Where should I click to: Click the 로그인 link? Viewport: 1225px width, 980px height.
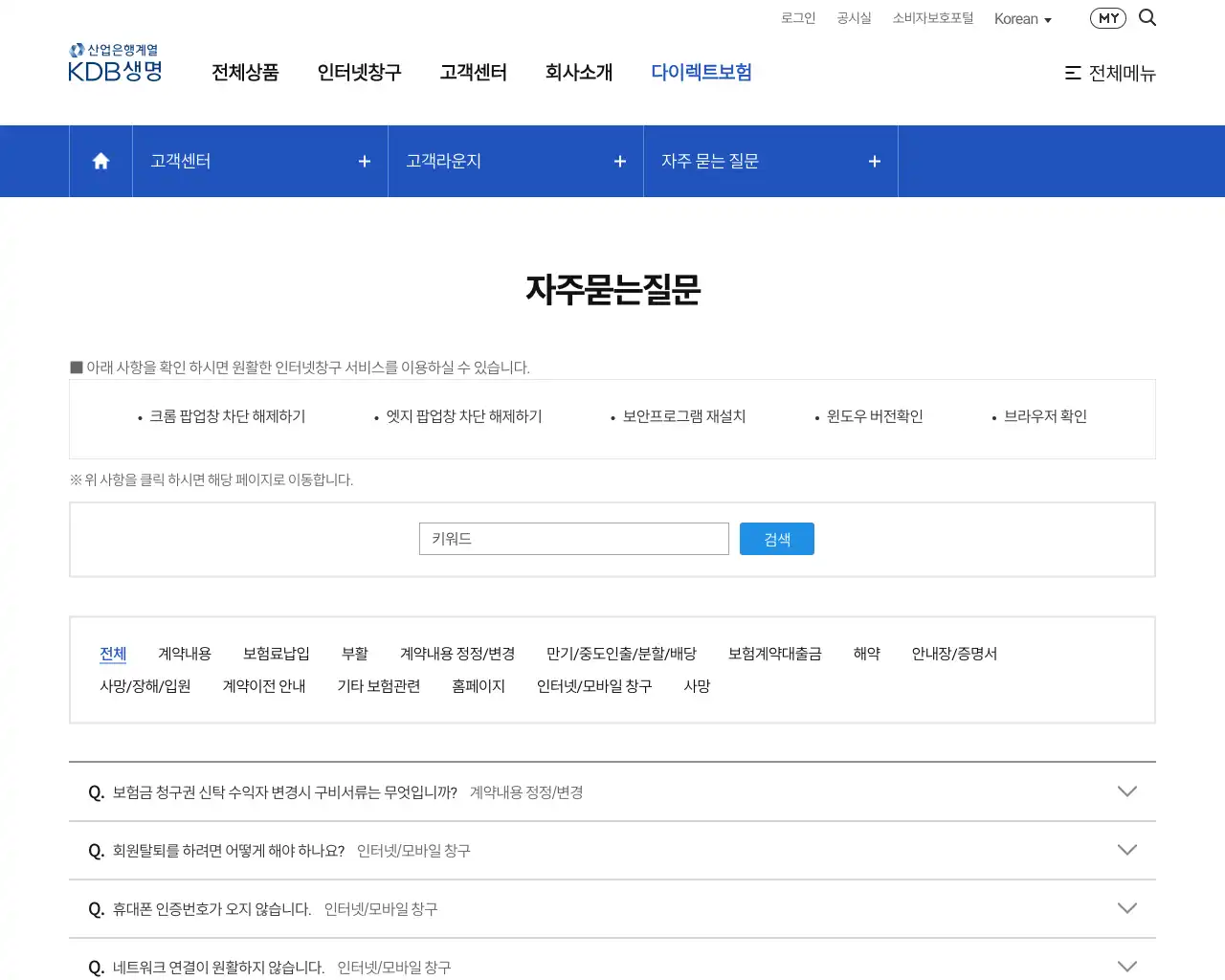point(798,17)
